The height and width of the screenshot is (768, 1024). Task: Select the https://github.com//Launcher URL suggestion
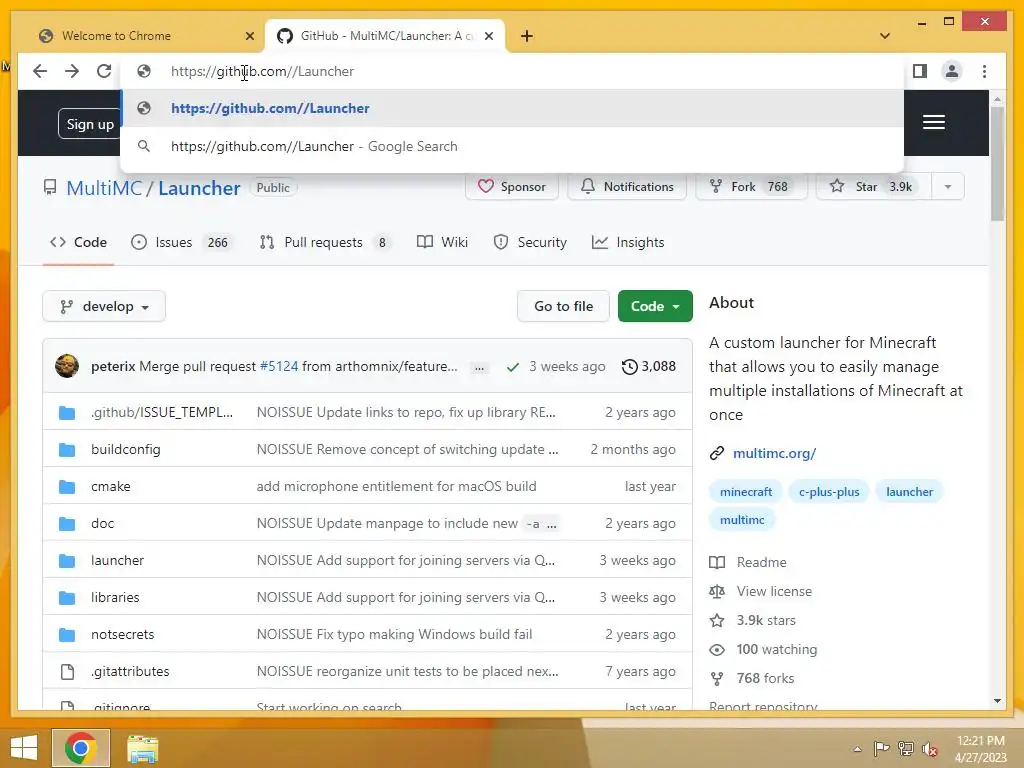pyautogui.click(x=513, y=108)
